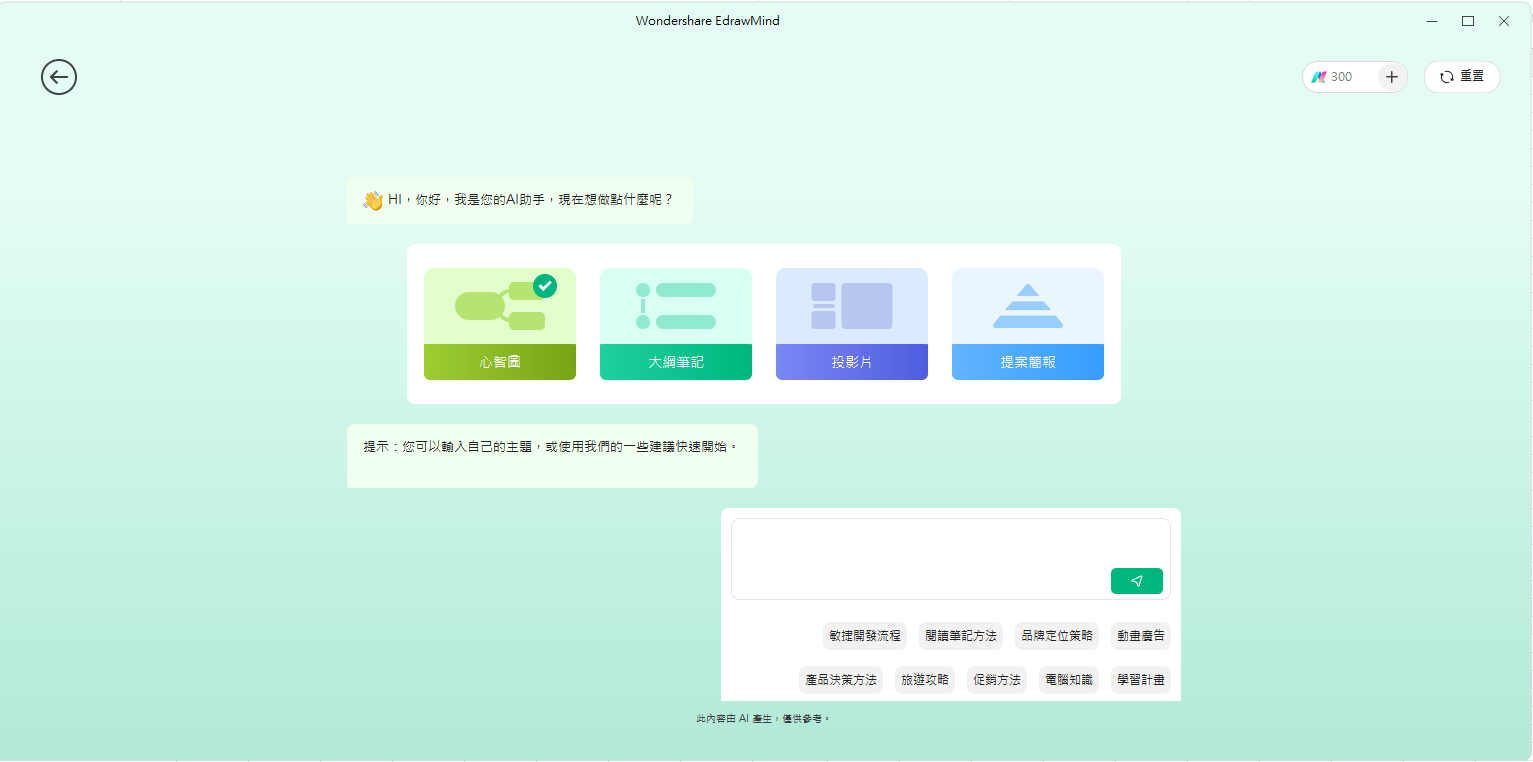Select the 學習計畫 suggested prompt

pos(1141,680)
